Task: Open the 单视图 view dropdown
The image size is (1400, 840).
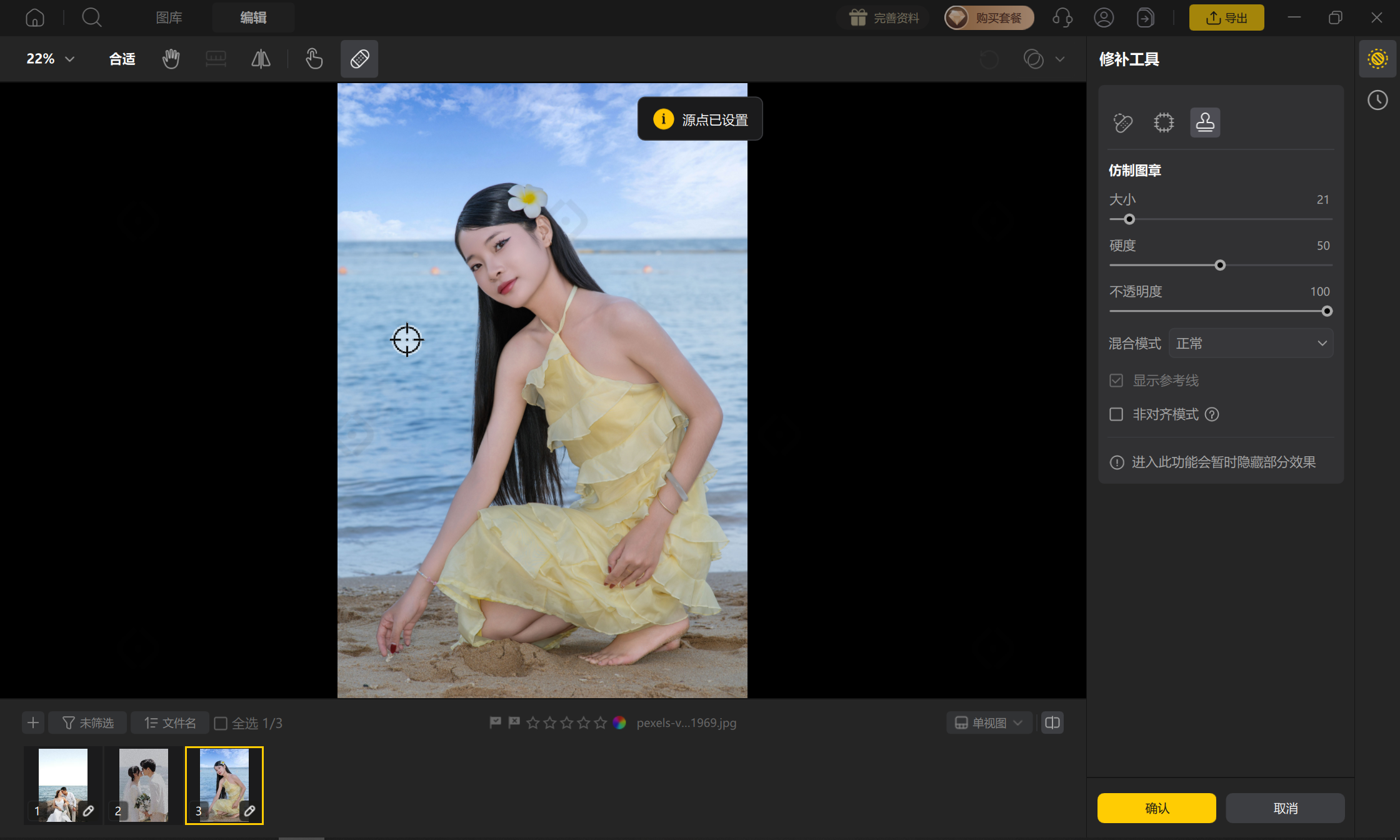Action: (x=989, y=722)
